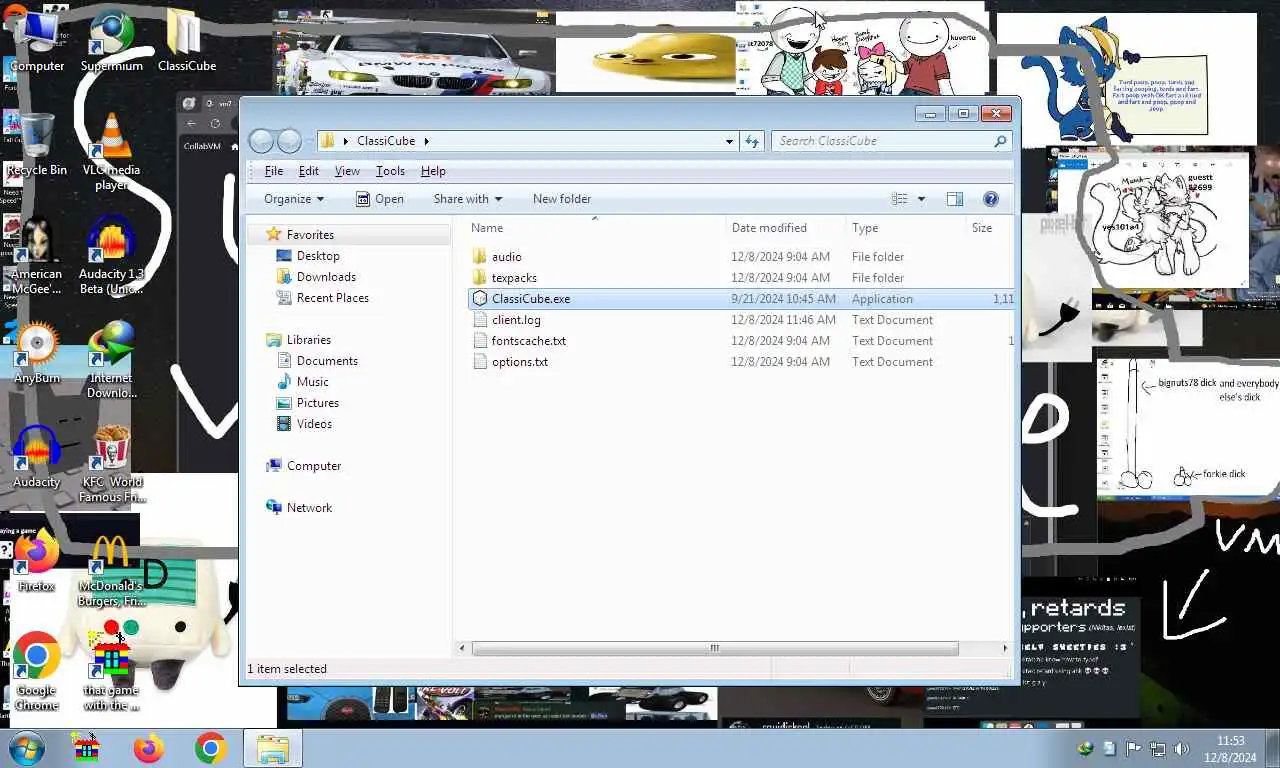
Task: Type in the Search ClassiCube field
Action: (x=883, y=141)
